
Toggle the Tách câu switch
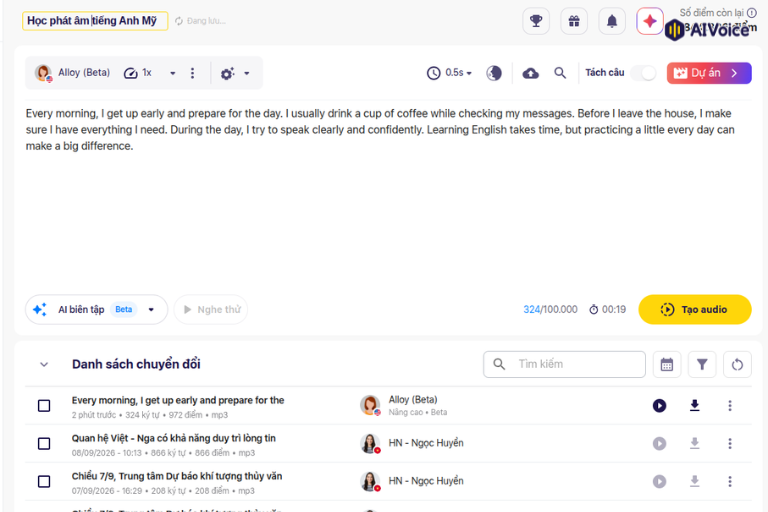[x=644, y=73]
